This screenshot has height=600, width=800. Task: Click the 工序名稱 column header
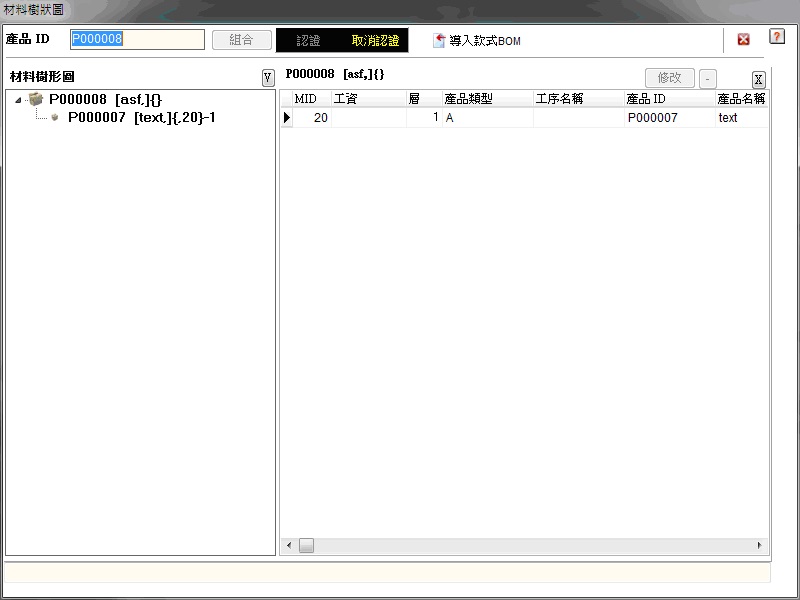pos(579,98)
